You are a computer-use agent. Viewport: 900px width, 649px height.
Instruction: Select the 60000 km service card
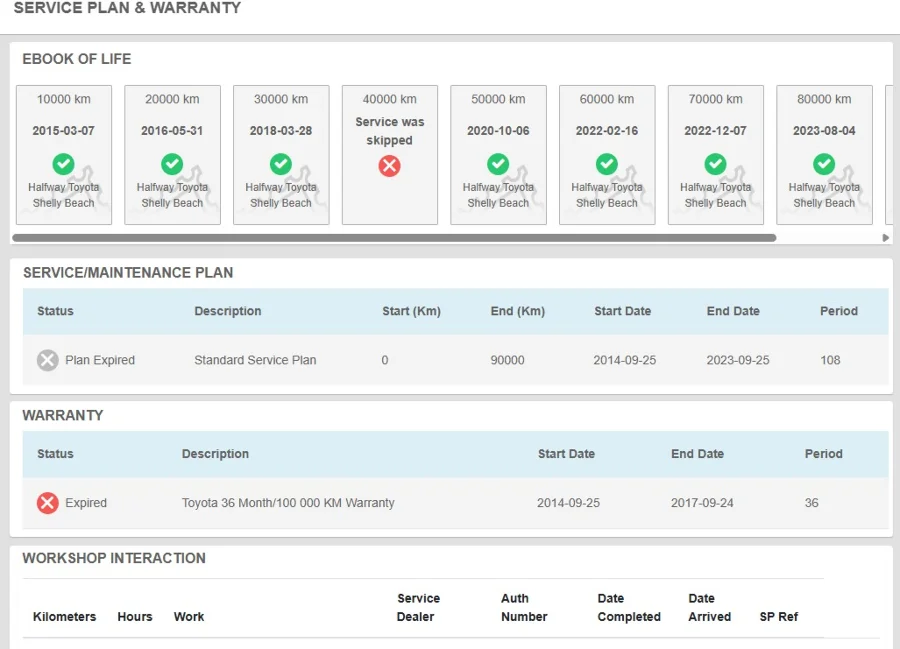tap(607, 155)
